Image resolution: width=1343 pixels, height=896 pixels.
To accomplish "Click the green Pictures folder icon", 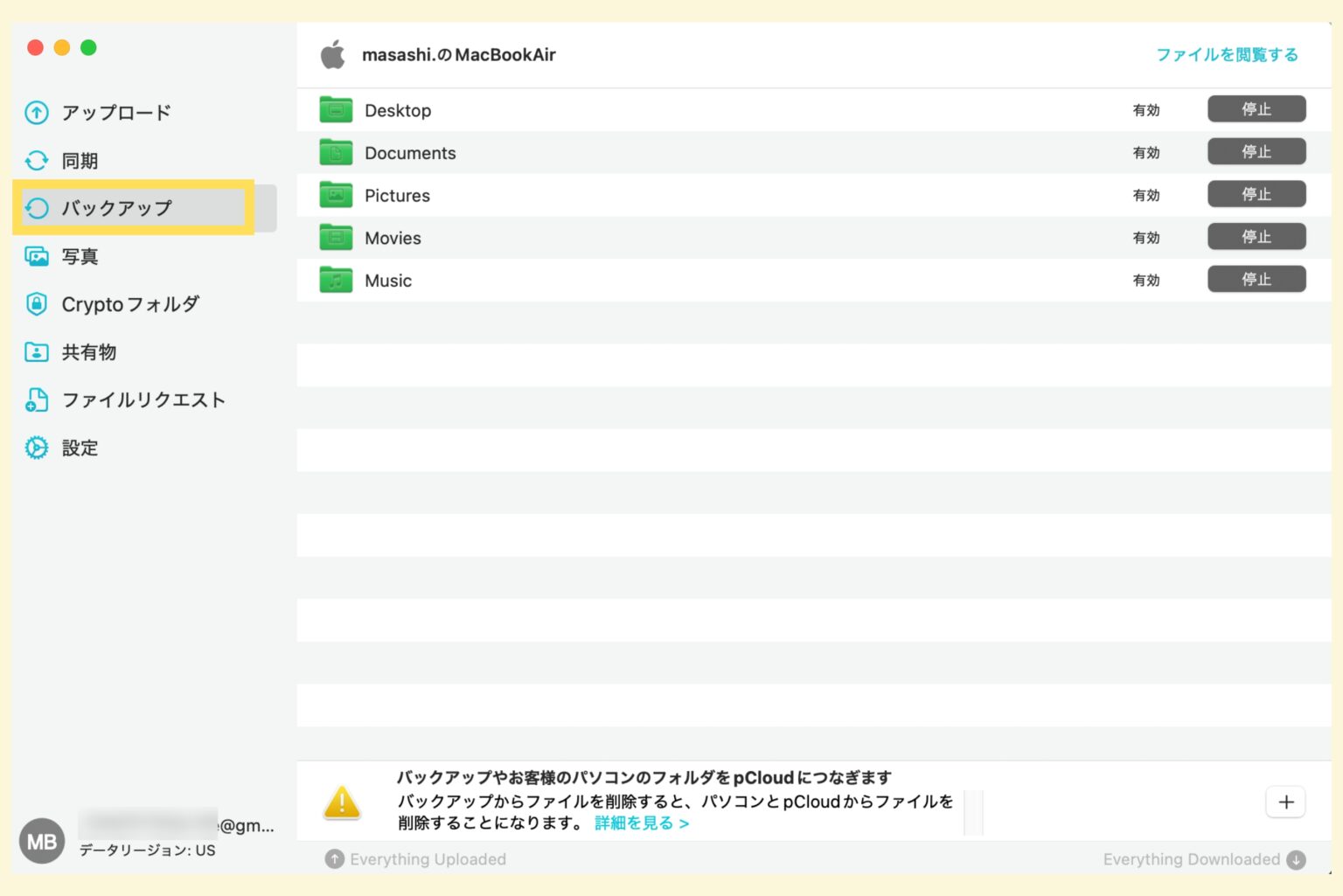I will 336,194.
